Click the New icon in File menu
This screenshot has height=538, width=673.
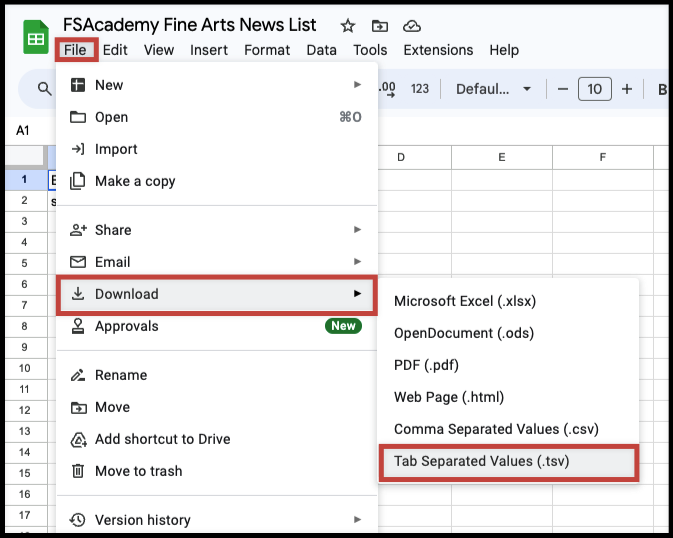pyautogui.click(x=78, y=85)
